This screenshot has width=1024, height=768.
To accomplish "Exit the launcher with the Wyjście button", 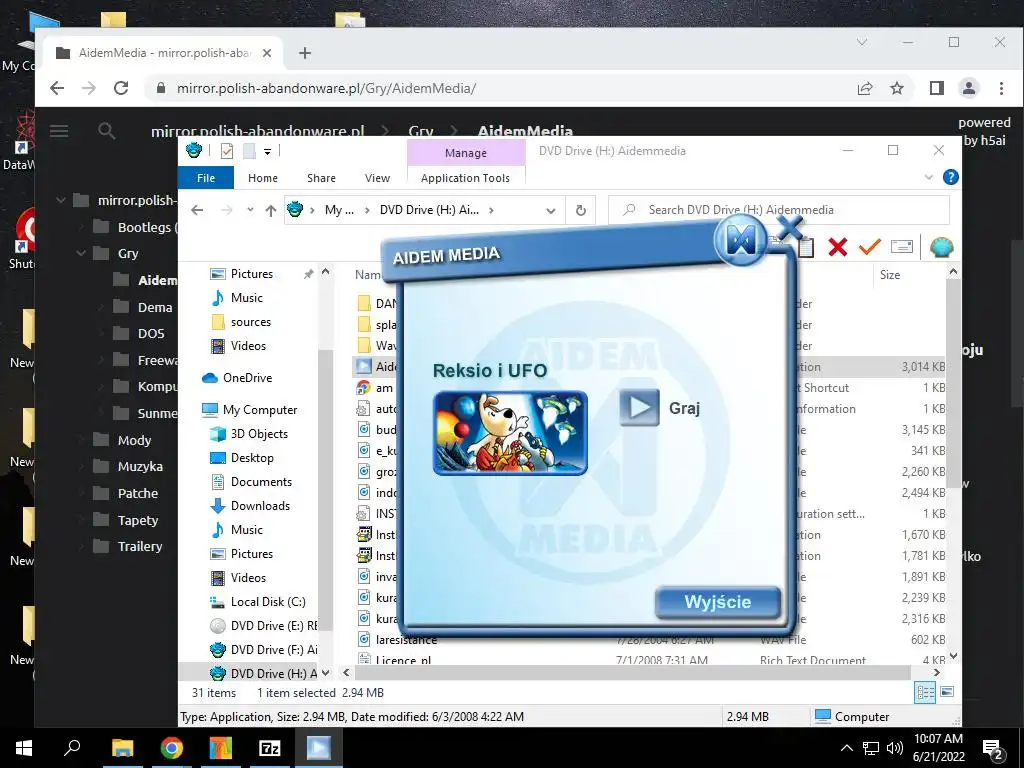I will tap(717, 602).
